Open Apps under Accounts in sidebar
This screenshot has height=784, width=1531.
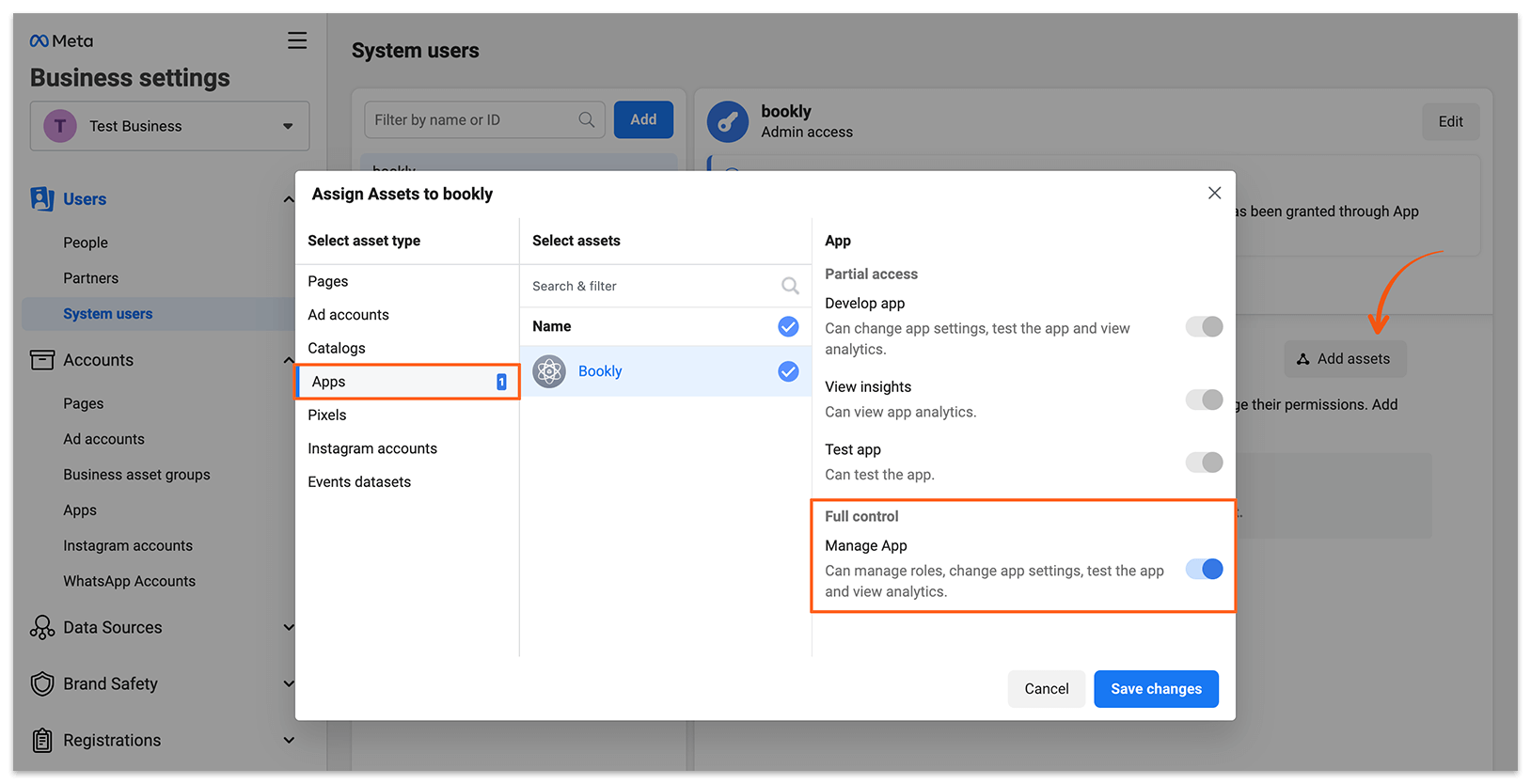point(80,510)
